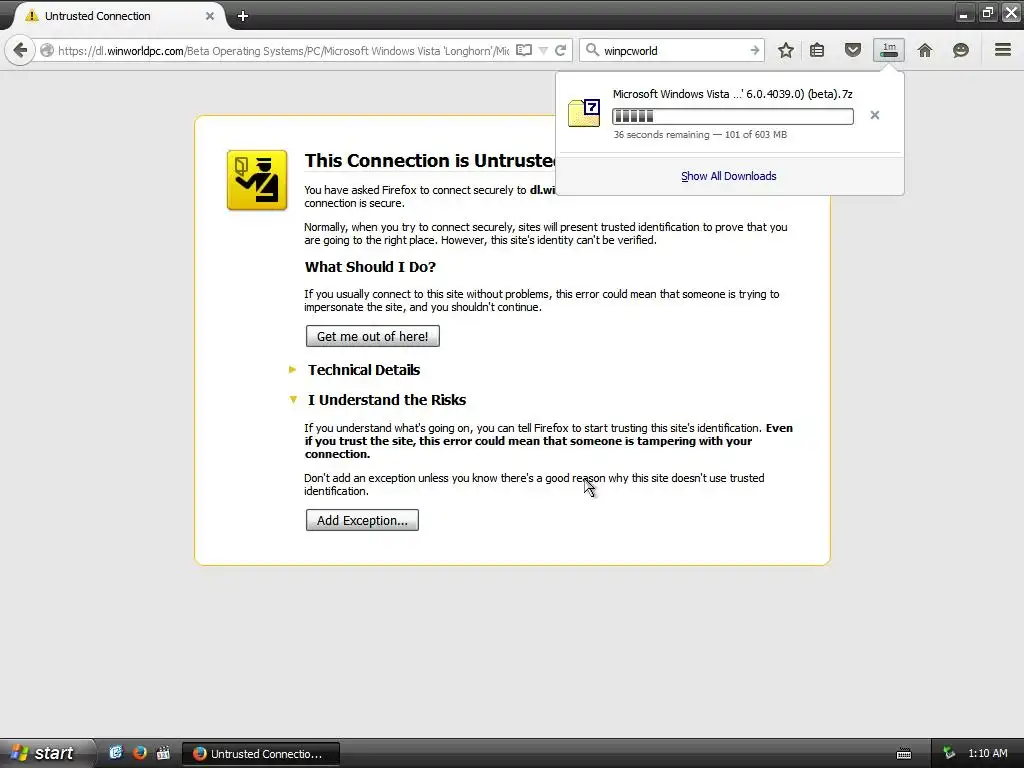Click the network tray icon
1024x768 pixels.
click(949, 753)
